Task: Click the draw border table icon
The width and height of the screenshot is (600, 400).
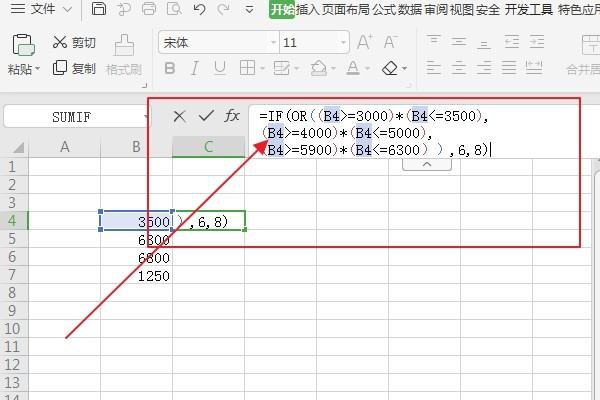Action: (282, 69)
